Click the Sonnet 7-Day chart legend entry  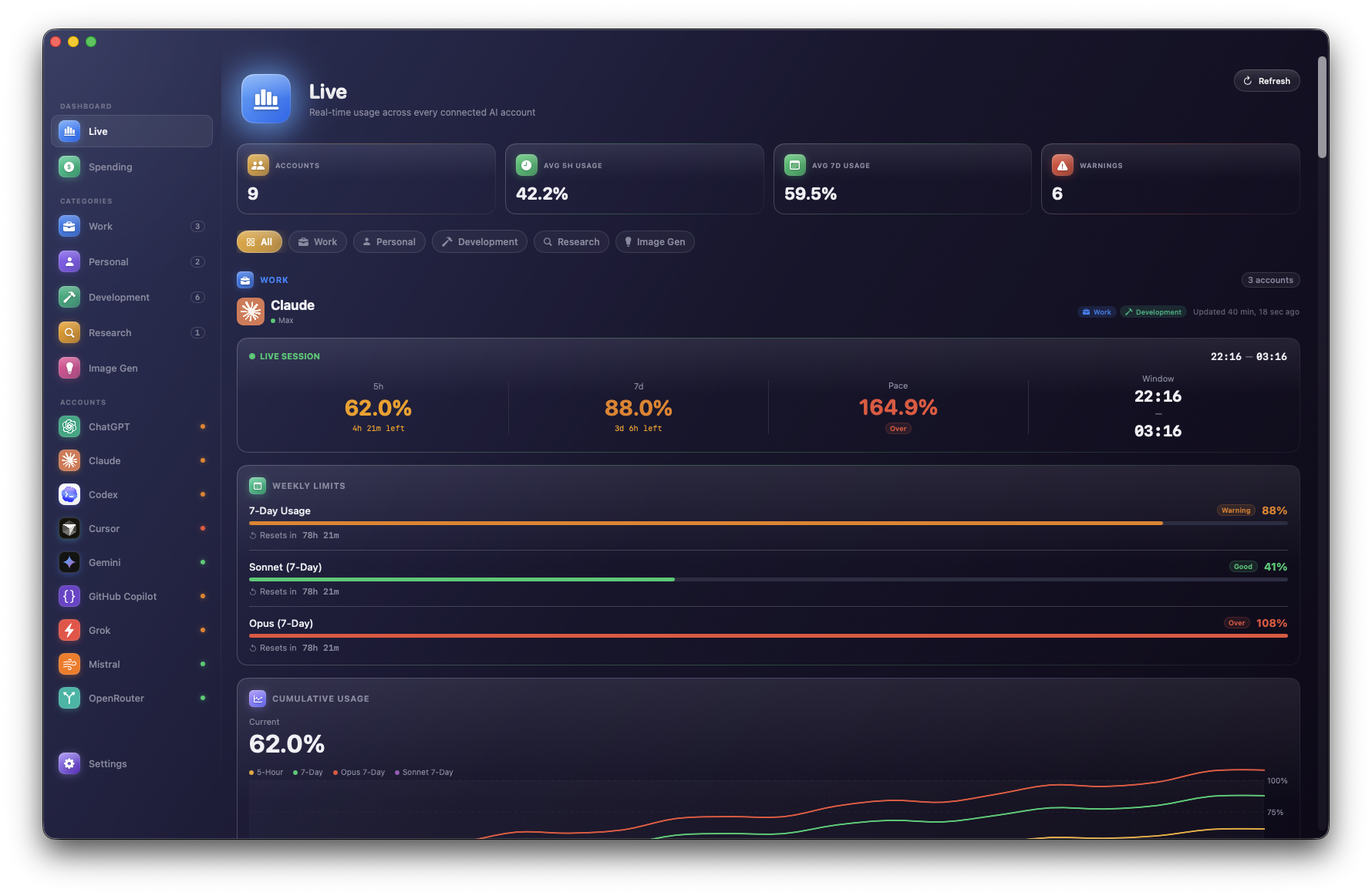click(424, 773)
